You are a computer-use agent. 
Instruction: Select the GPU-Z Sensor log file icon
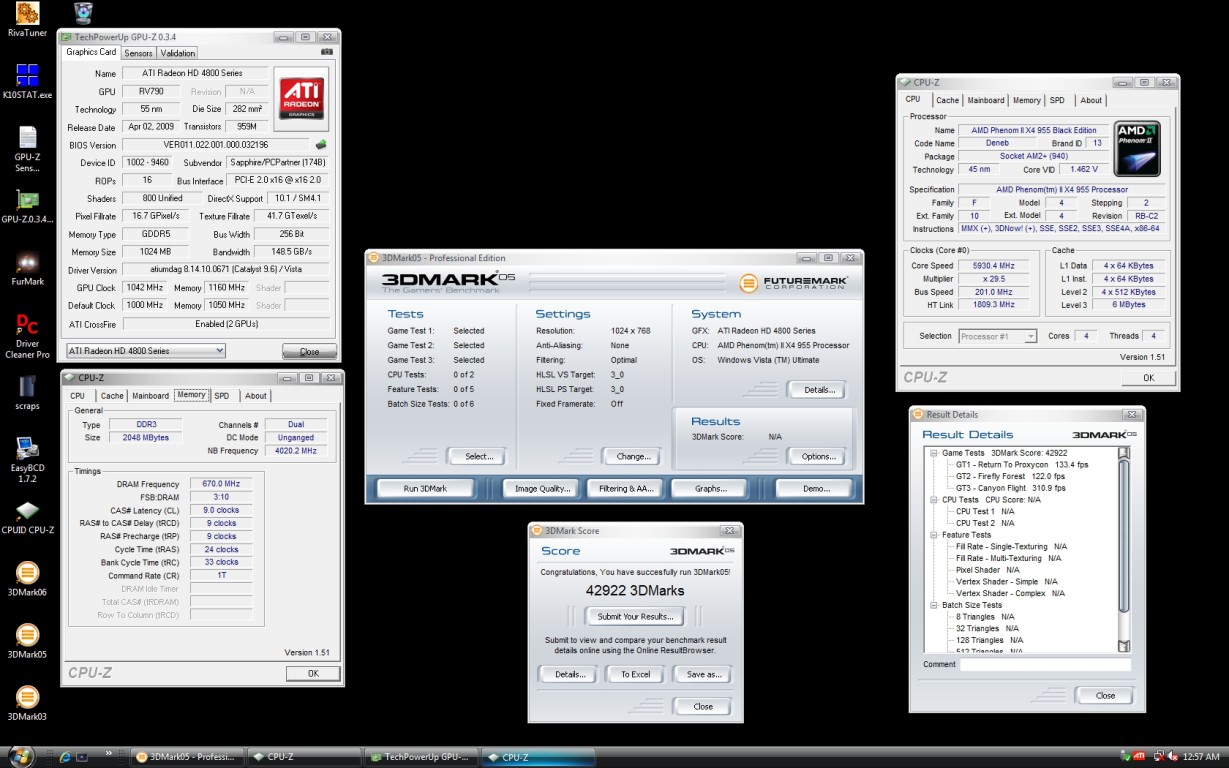tap(27, 149)
